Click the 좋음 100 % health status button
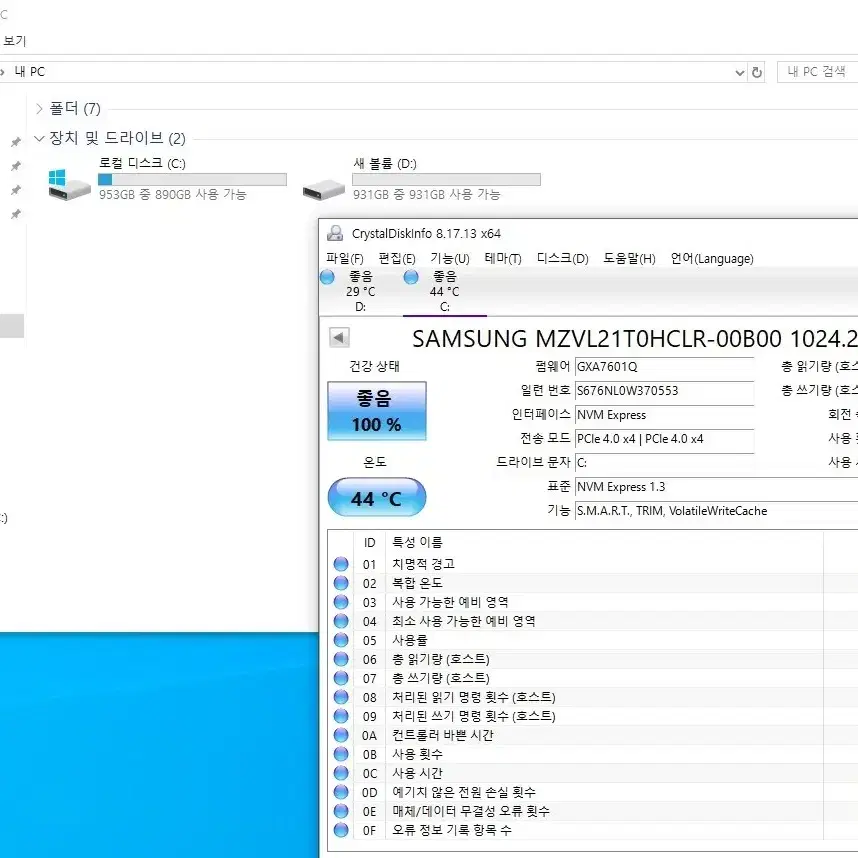 (x=377, y=411)
